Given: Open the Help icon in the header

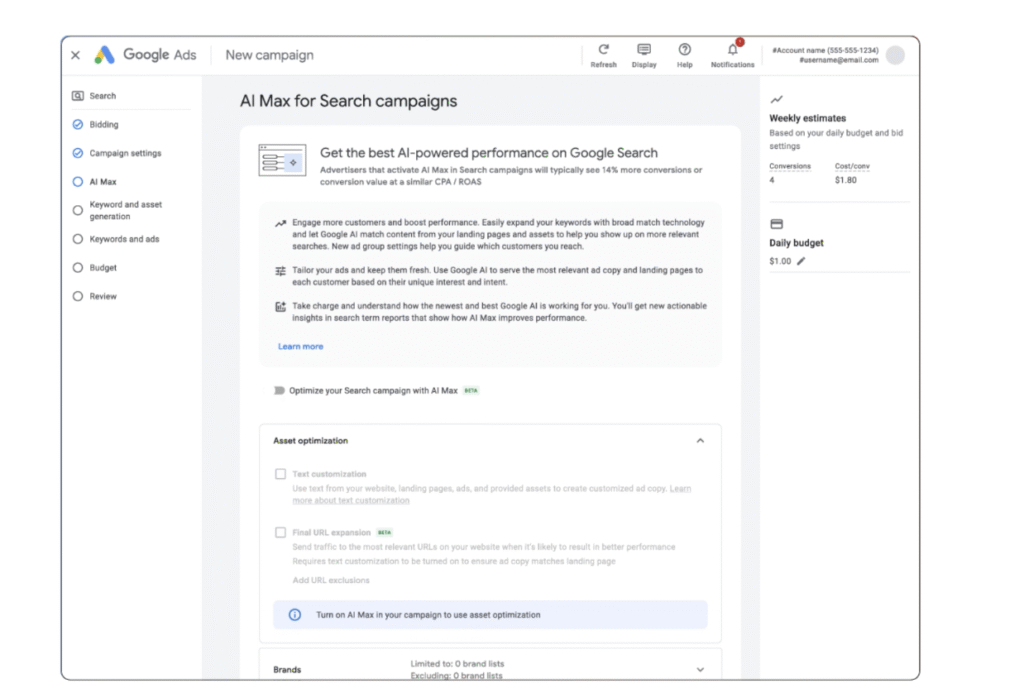Looking at the screenshot, I should [684, 50].
